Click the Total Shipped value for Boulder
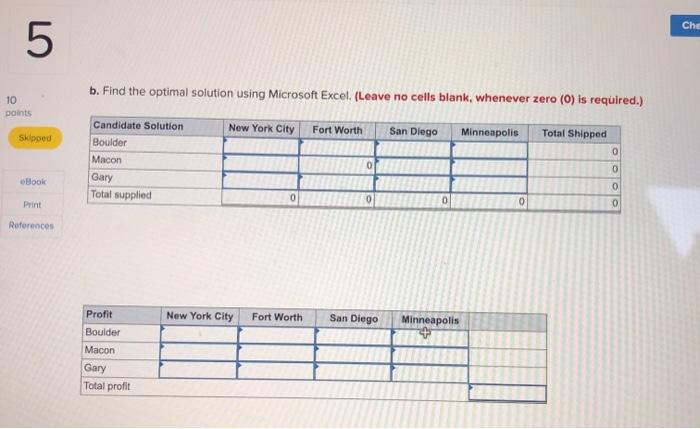700x429 pixels. click(x=574, y=152)
